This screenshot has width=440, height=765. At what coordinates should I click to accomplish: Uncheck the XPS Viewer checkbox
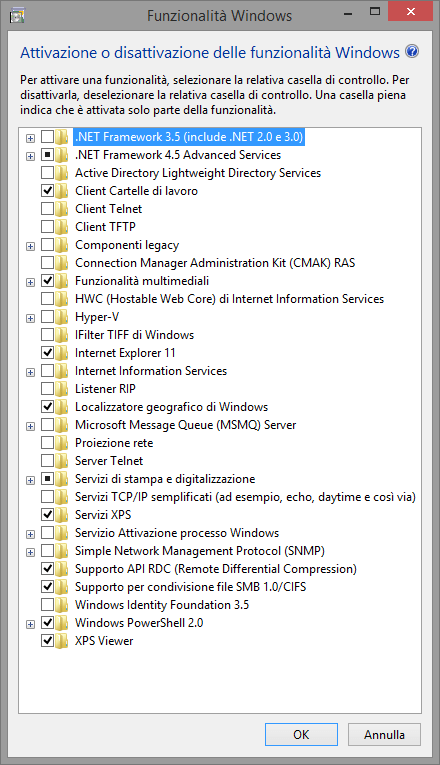pyautogui.click(x=47, y=641)
